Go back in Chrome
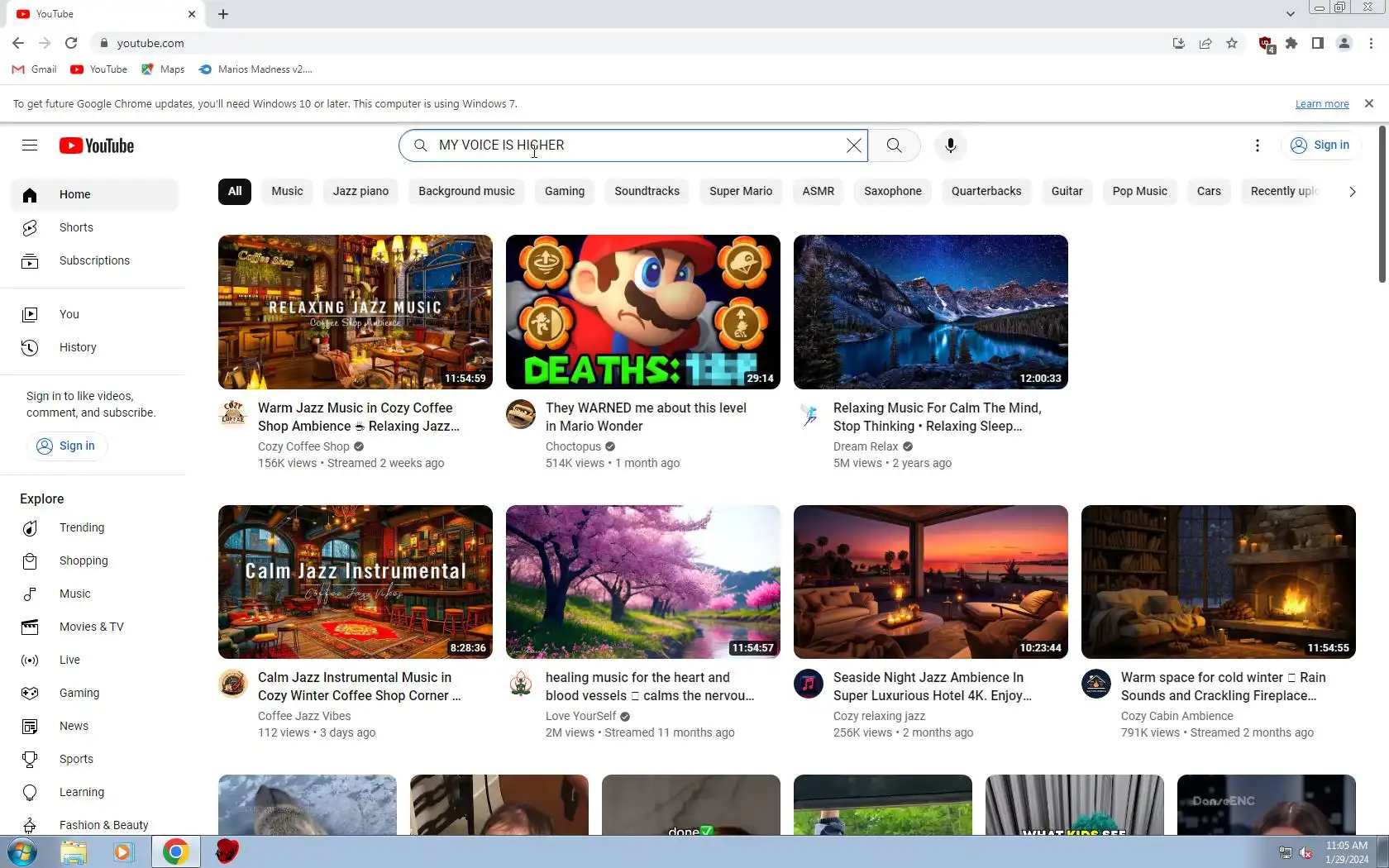Image resolution: width=1389 pixels, height=868 pixels. tap(18, 43)
